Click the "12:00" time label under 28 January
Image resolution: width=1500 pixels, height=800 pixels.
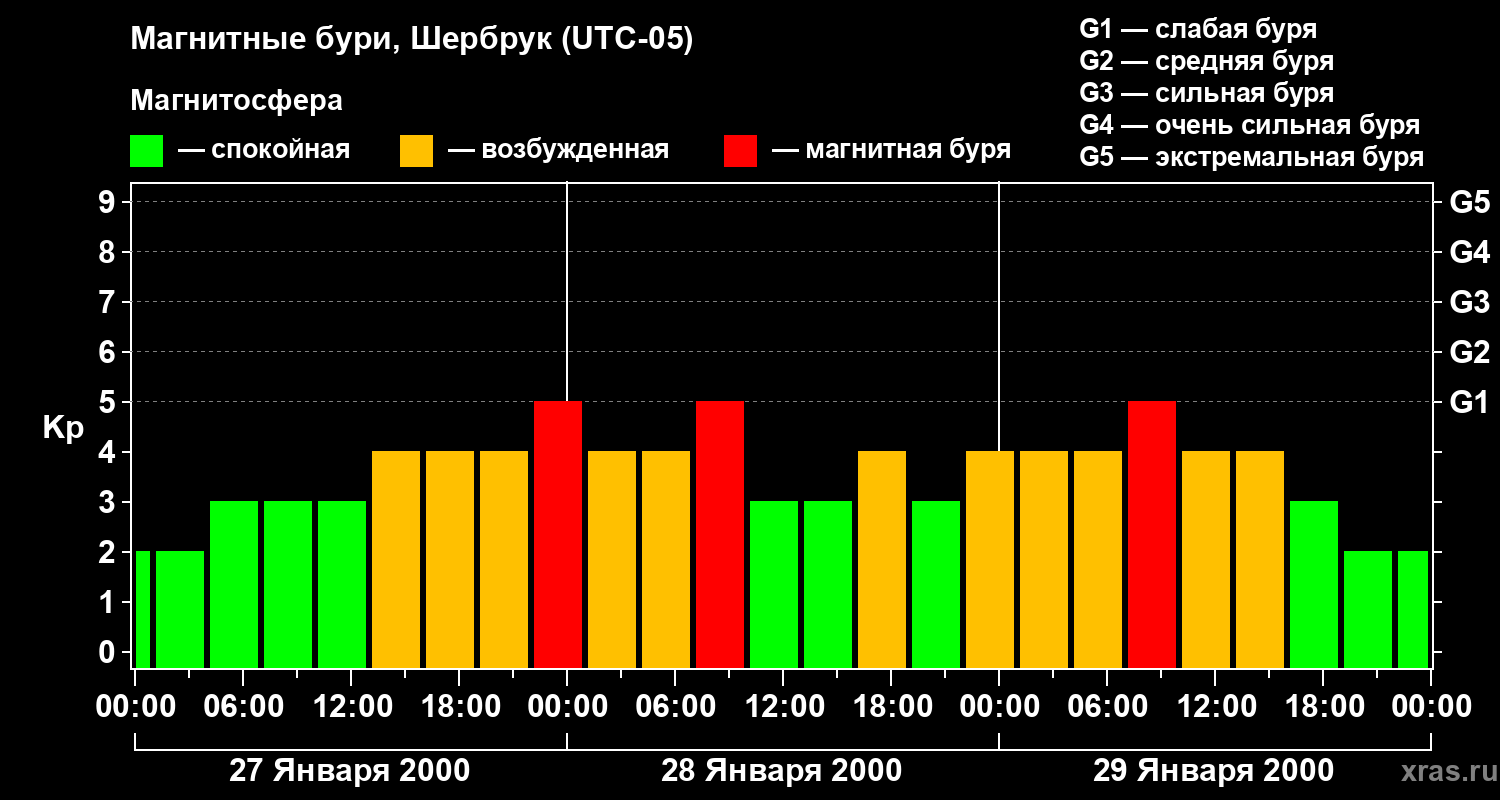point(783,707)
